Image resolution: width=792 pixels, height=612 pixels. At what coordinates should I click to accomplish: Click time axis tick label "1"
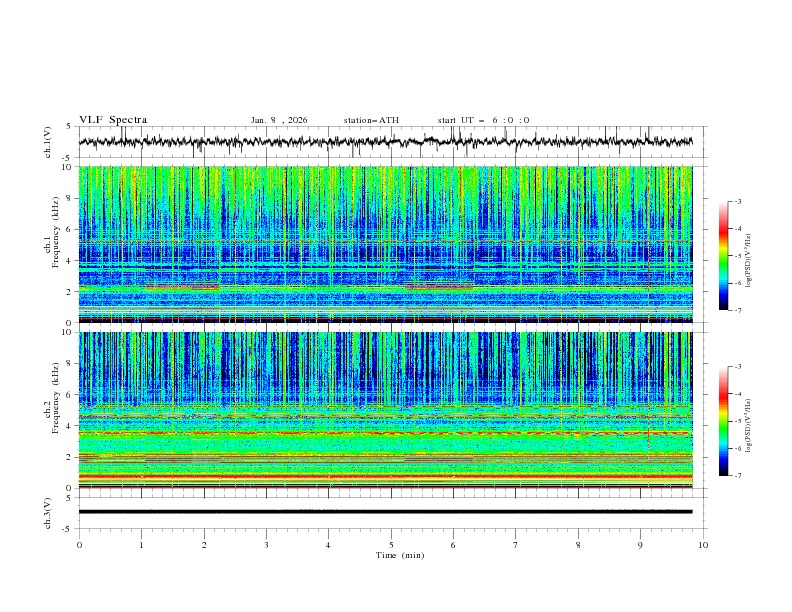(141, 545)
